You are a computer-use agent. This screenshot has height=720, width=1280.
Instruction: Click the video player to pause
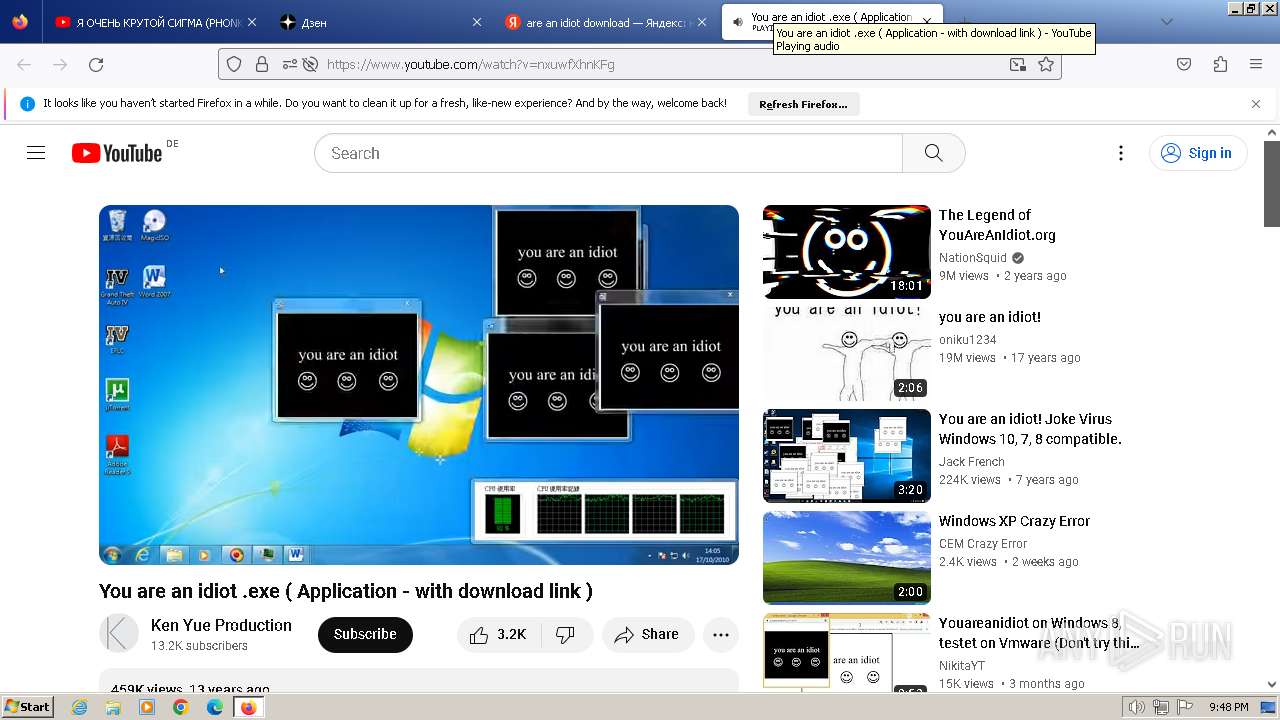point(419,385)
